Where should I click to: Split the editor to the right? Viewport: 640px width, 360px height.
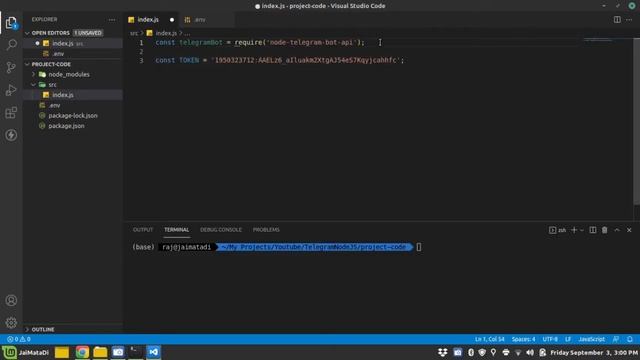pyautogui.click(x=617, y=20)
